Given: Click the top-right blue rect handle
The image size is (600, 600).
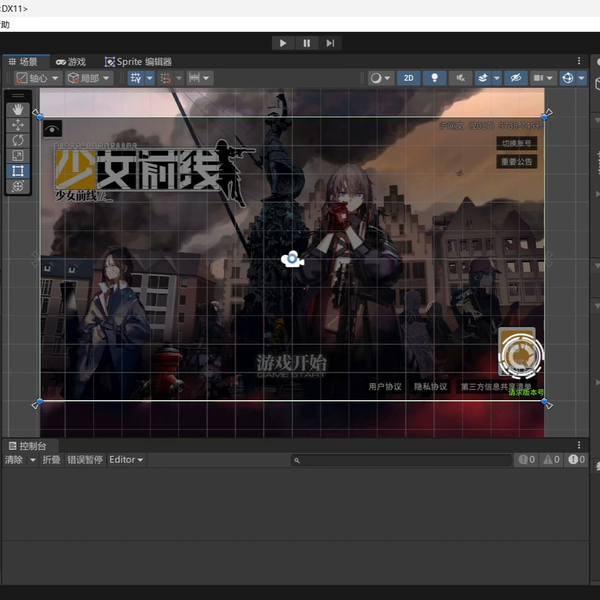Looking at the screenshot, I should click(x=544, y=116).
